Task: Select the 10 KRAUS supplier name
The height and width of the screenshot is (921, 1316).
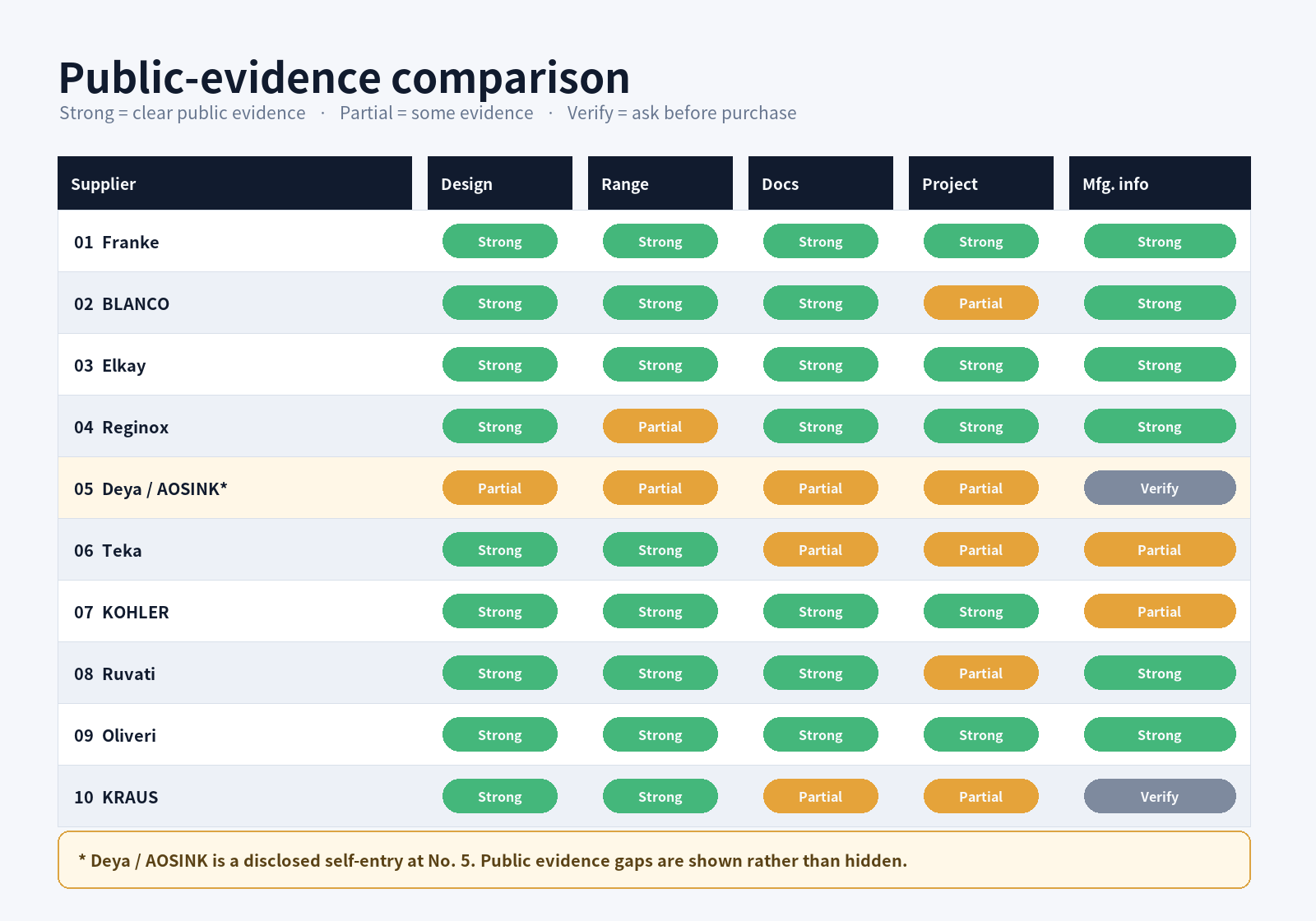Action: tap(116, 798)
